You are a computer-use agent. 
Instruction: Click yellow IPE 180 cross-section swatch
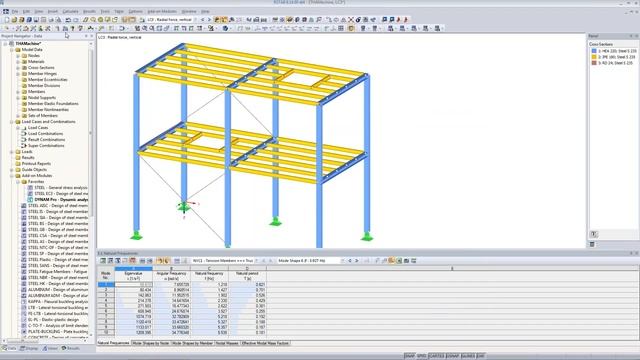tap(594, 57)
